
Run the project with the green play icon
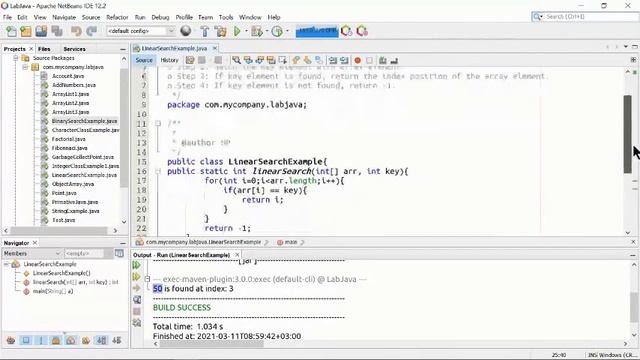pyautogui.click(x=237, y=31)
